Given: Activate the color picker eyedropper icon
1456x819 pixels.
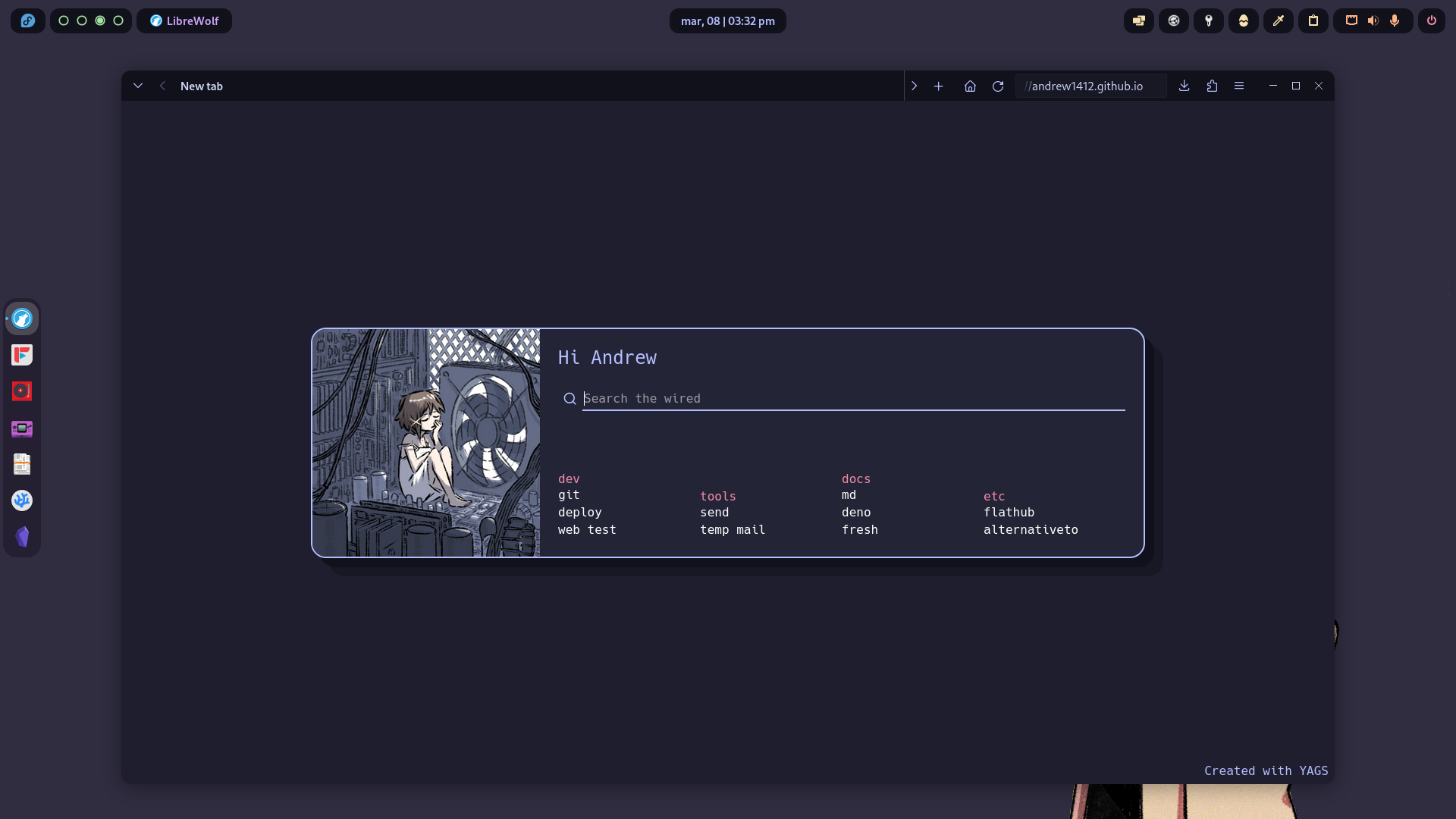Looking at the screenshot, I should point(1279,20).
